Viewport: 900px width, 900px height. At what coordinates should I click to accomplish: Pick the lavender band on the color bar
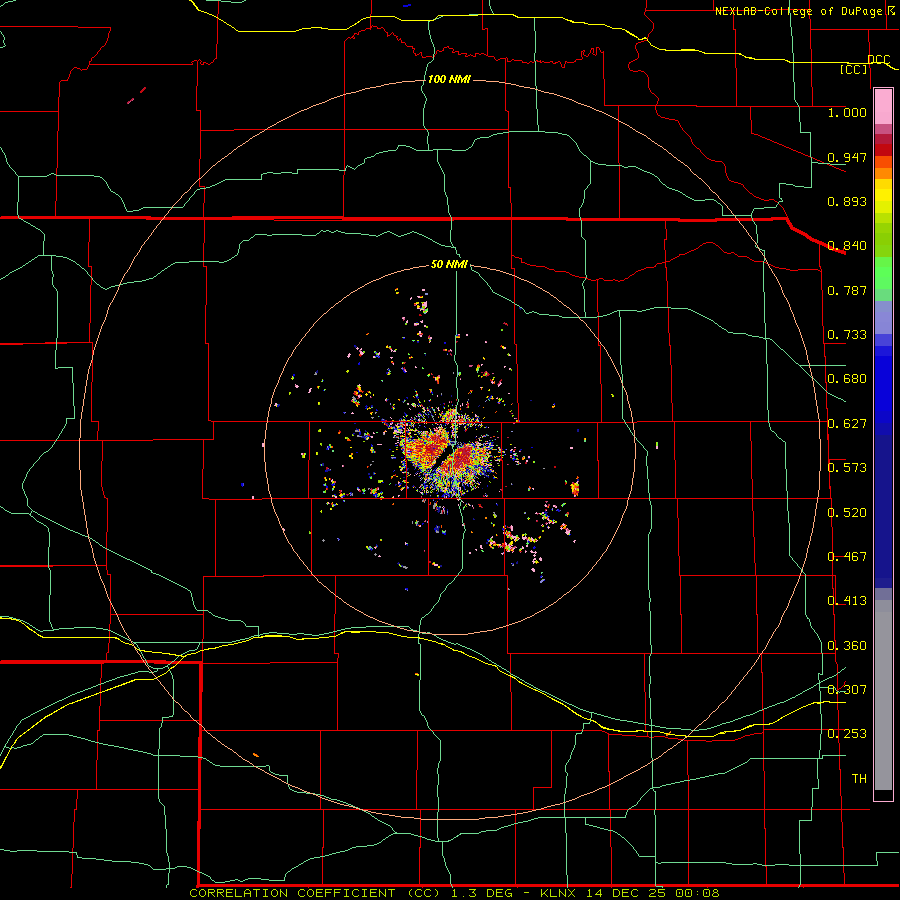coord(883,317)
